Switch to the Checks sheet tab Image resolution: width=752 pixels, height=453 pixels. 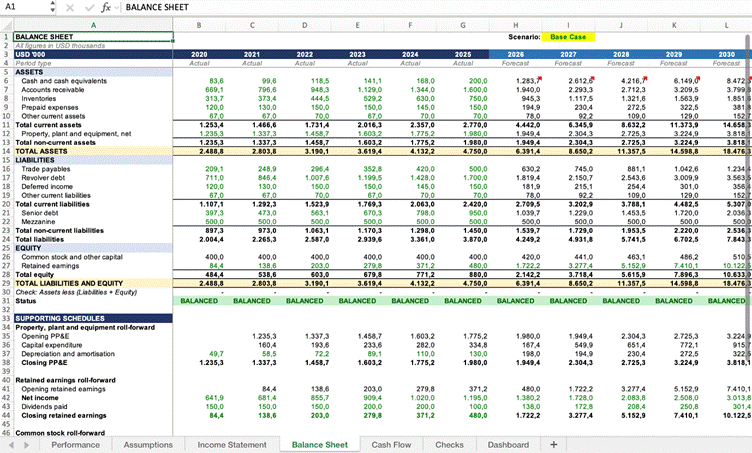(x=449, y=445)
